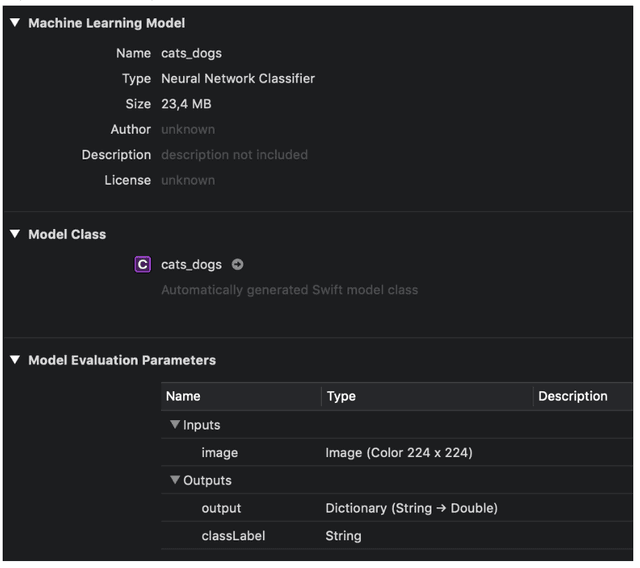Collapse the Model Evaluation Parameters section
This screenshot has width=640, height=568.
click(x=15, y=360)
